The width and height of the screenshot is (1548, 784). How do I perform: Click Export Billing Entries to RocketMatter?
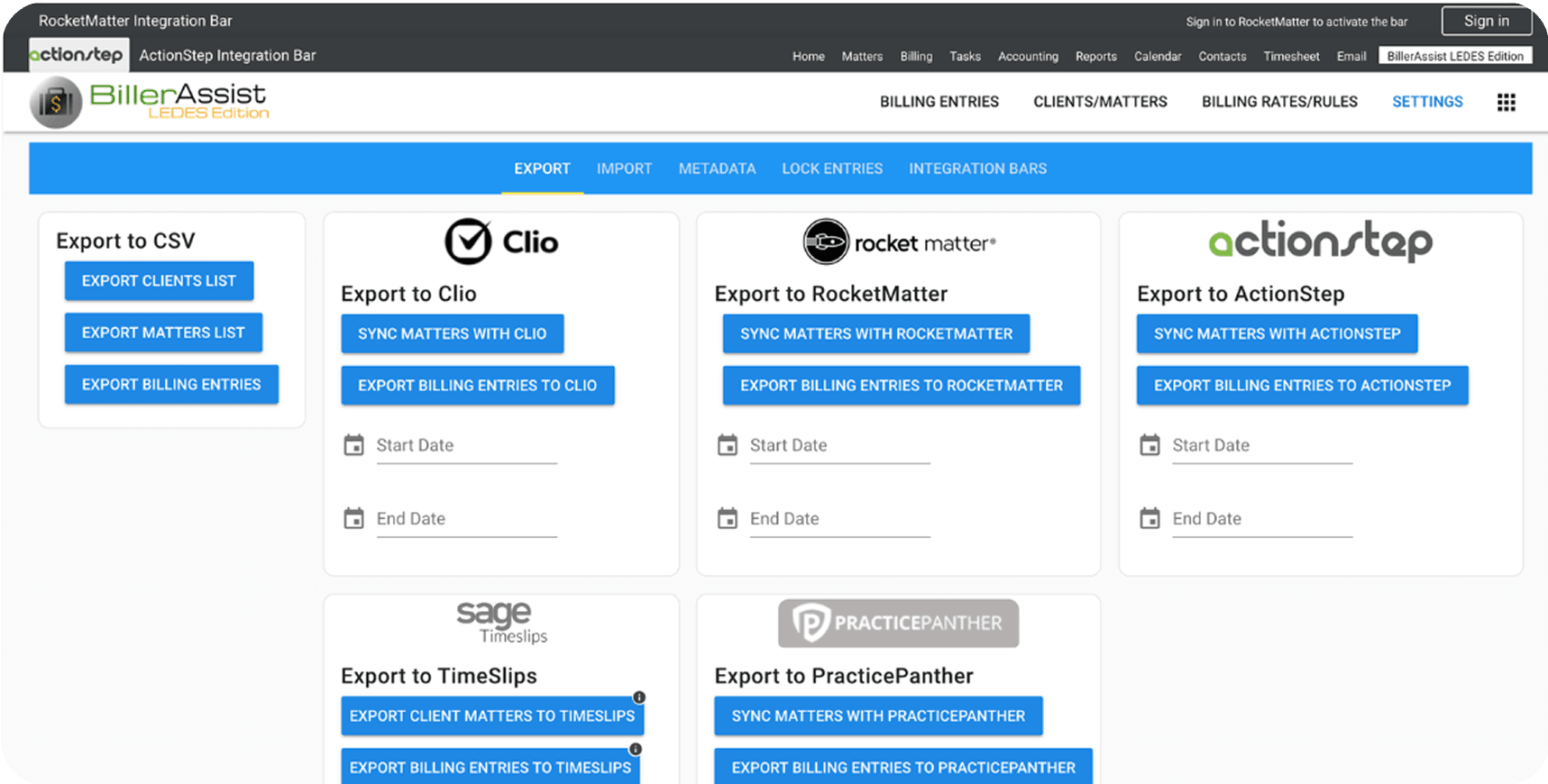902,386
